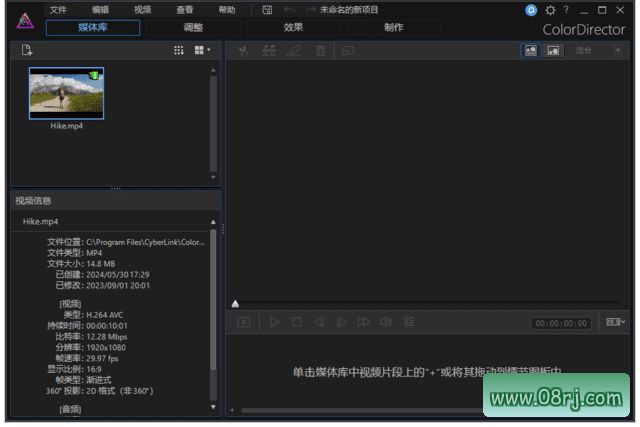Enable the storyboard-with-preview view mode button
The width and height of the screenshot is (640, 427).
pyautogui.click(x=531, y=51)
